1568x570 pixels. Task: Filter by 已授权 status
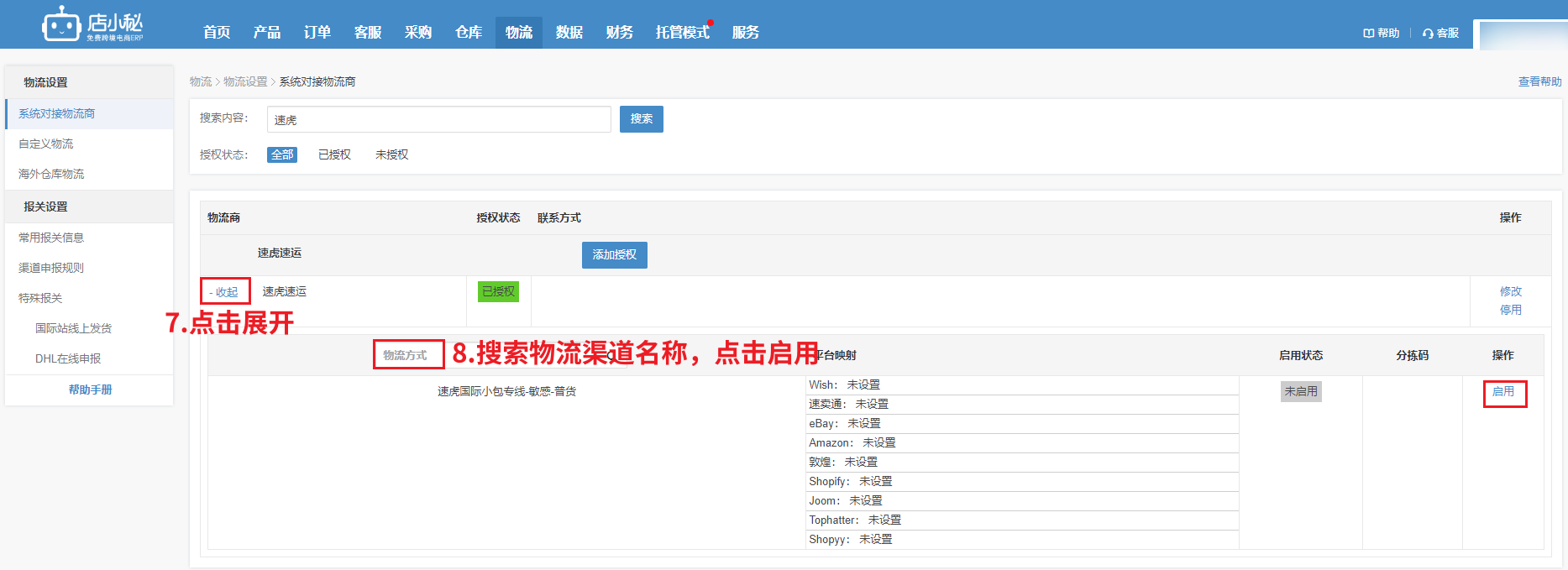[x=334, y=154]
